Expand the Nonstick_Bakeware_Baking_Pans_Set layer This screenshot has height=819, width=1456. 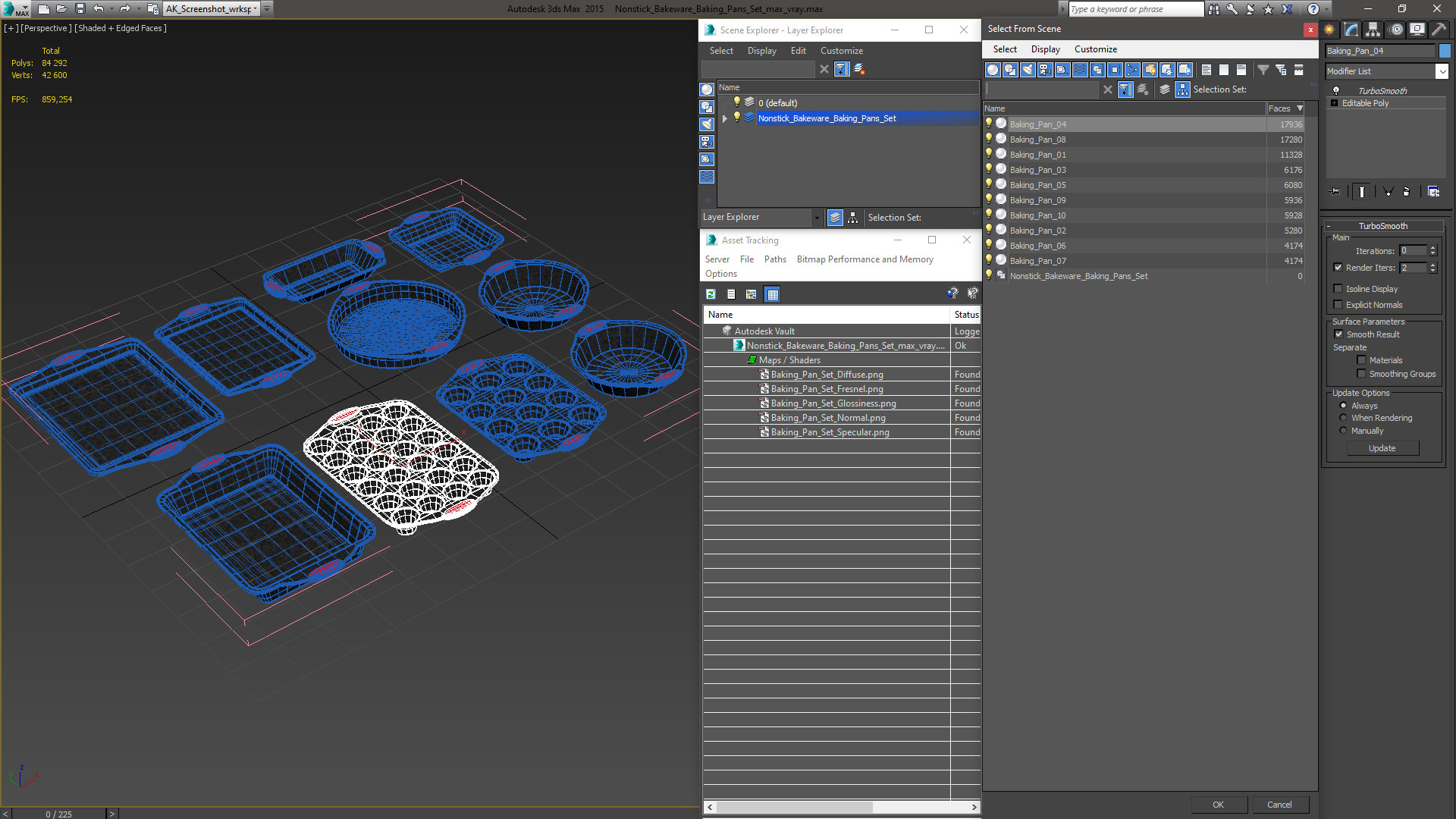click(725, 118)
